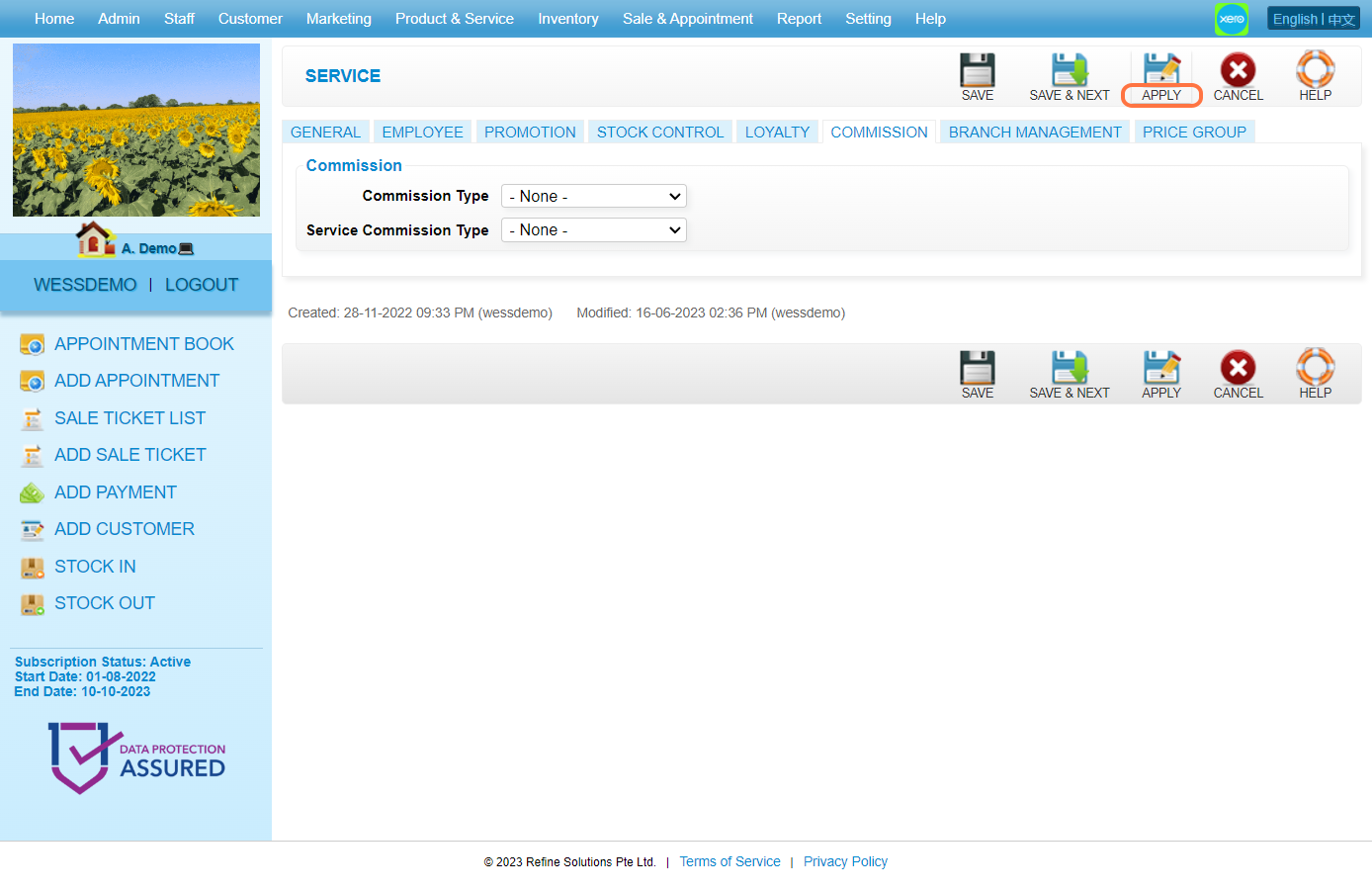Open Help via the top lifebuoy icon
The height and width of the screenshot is (892, 1372).
click(1315, 69)
